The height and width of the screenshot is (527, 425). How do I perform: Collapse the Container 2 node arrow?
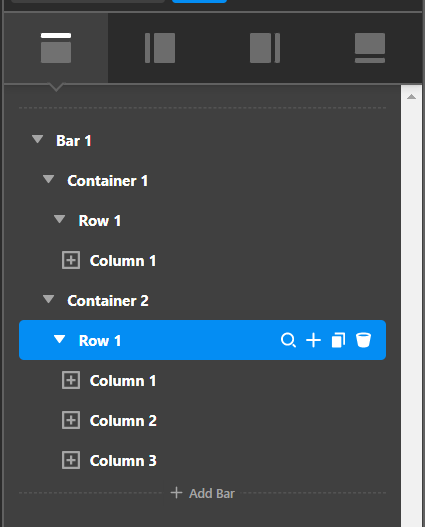(48, 299)
